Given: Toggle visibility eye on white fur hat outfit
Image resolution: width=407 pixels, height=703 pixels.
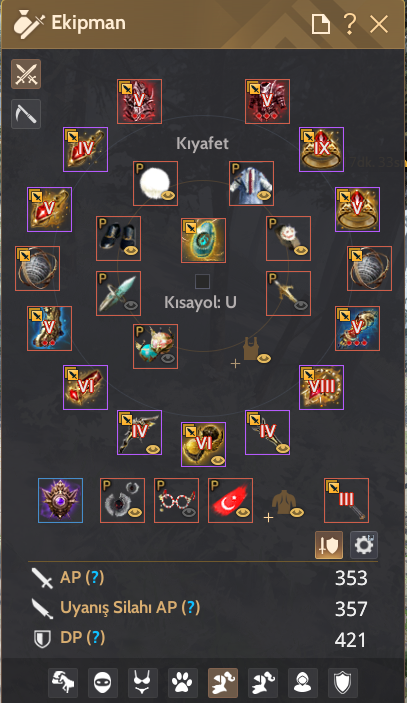Looking at the screenshot, I should pyautogui.click(x=168, y=196).
